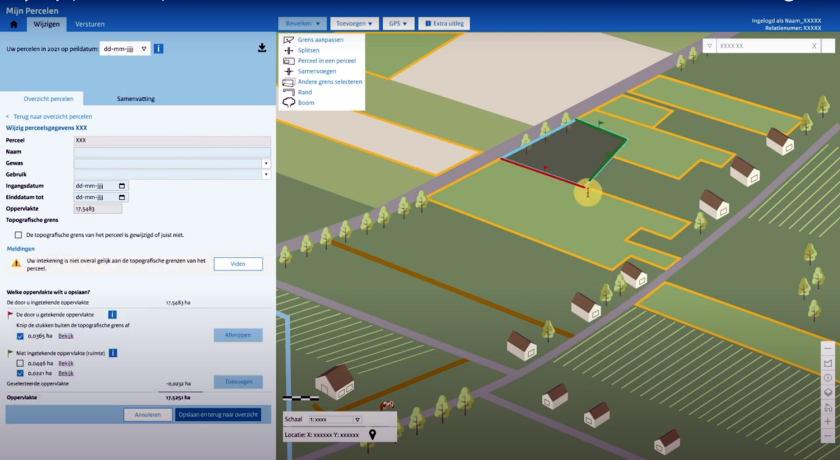Screen dimensions: 840x460
Task: Uncheck the 0,0365 ha checkbox
Action: (x=20, y=336)
